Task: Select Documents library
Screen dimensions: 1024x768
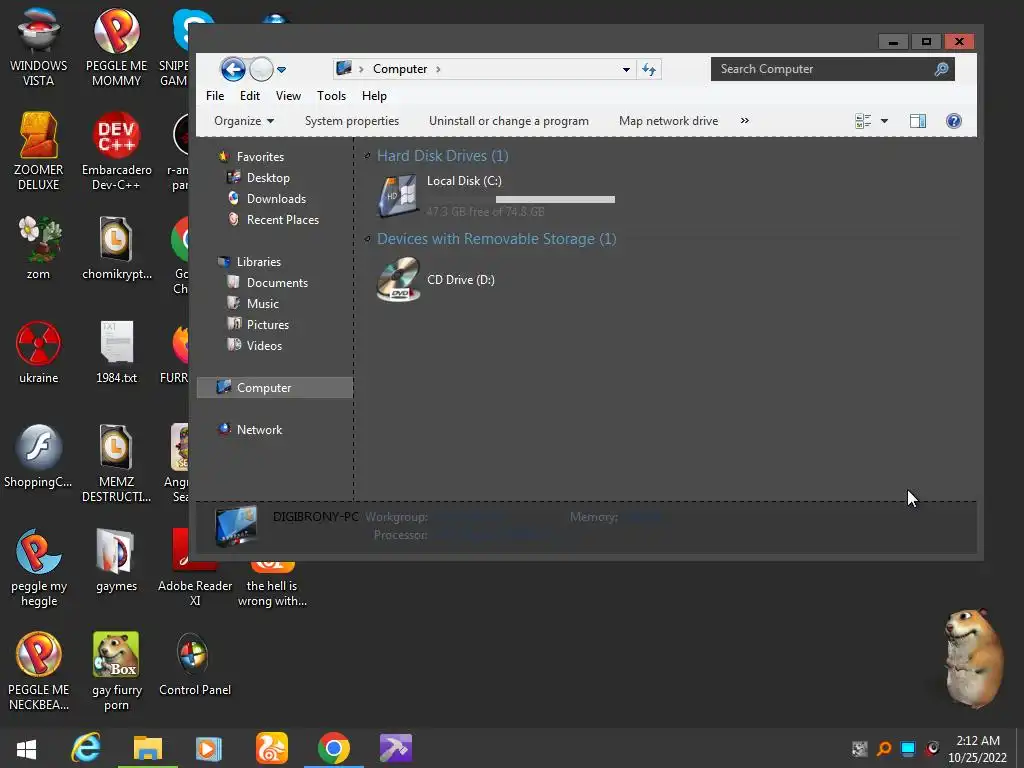Action: [277, 283]
